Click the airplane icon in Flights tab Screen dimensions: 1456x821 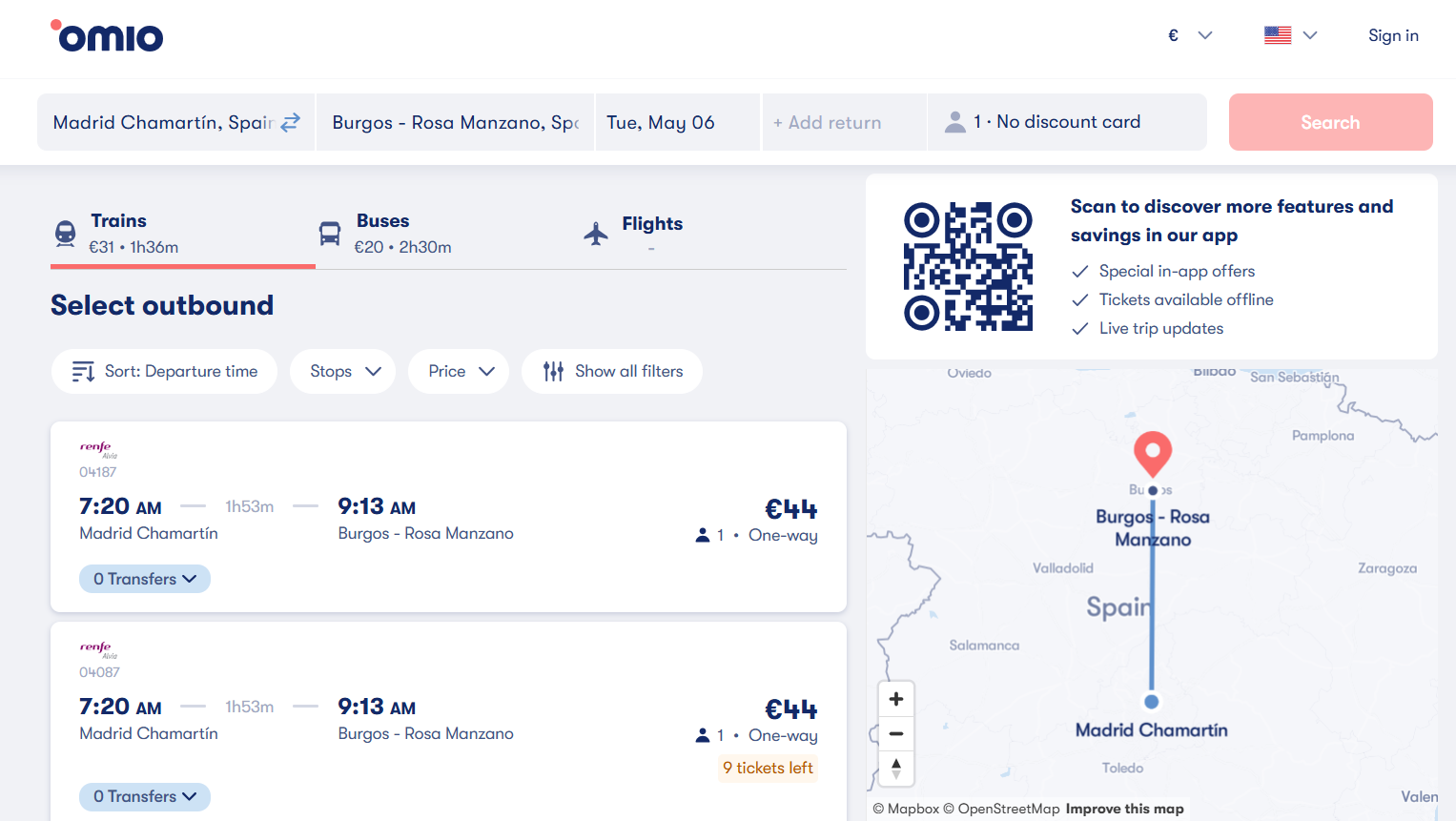[x=596, y=233]
